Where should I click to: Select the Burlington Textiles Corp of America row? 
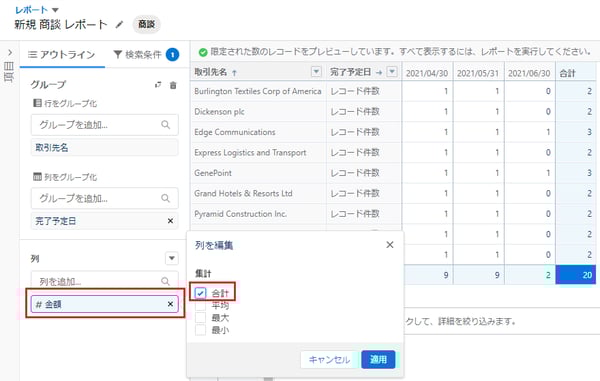(x=258, y=91)
